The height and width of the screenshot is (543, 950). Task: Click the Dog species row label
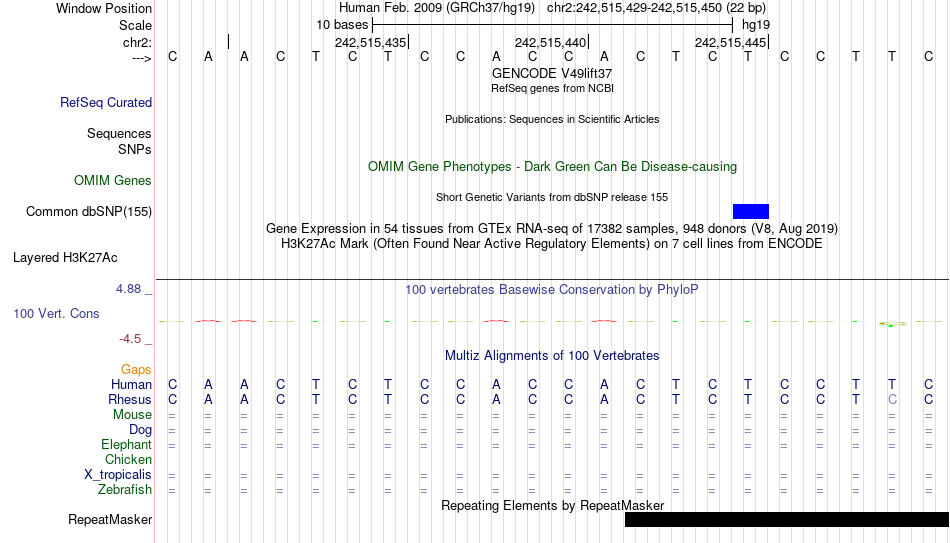[140, 430]
